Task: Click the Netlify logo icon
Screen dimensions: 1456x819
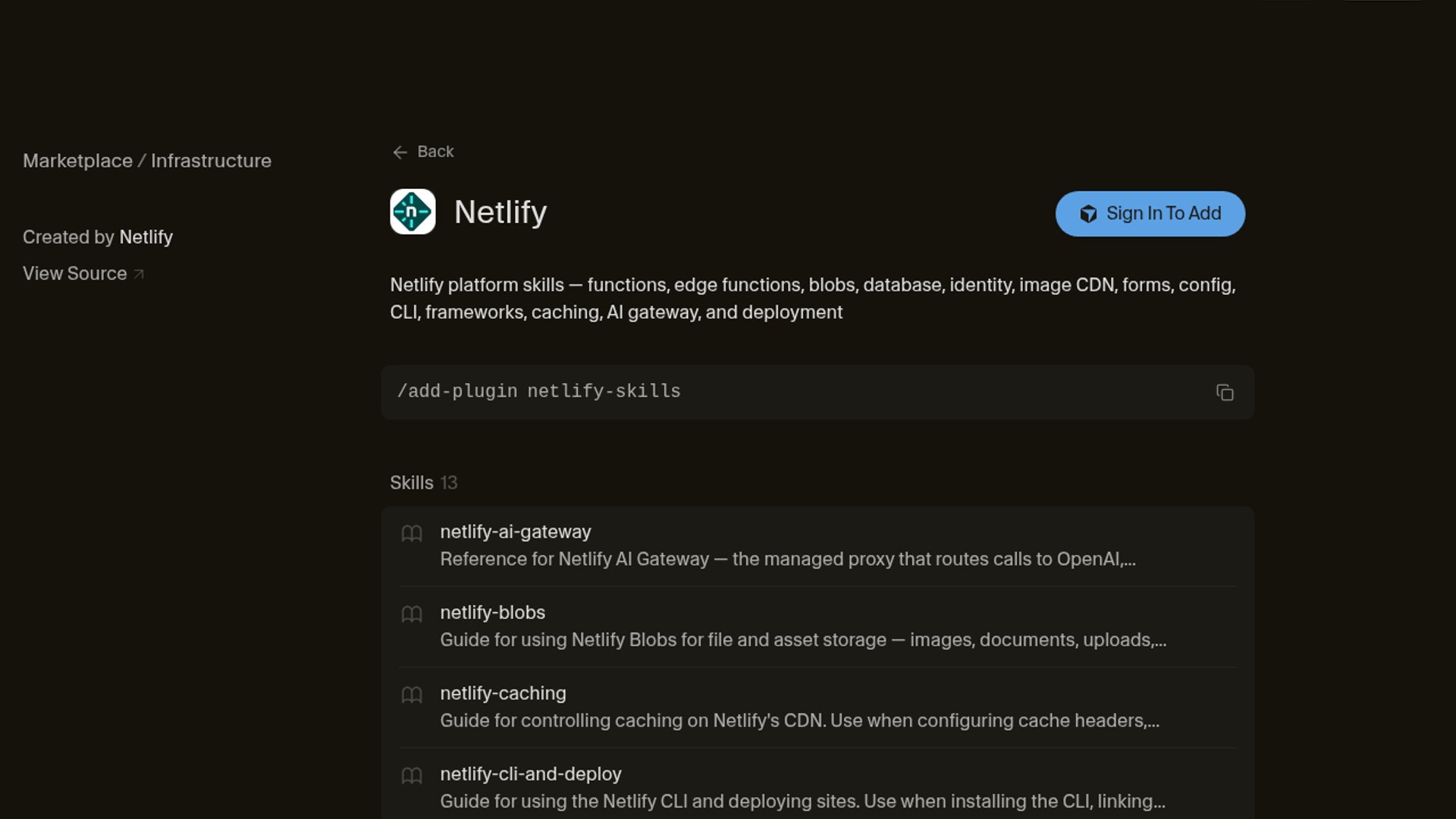Action: tap(413, 212)
